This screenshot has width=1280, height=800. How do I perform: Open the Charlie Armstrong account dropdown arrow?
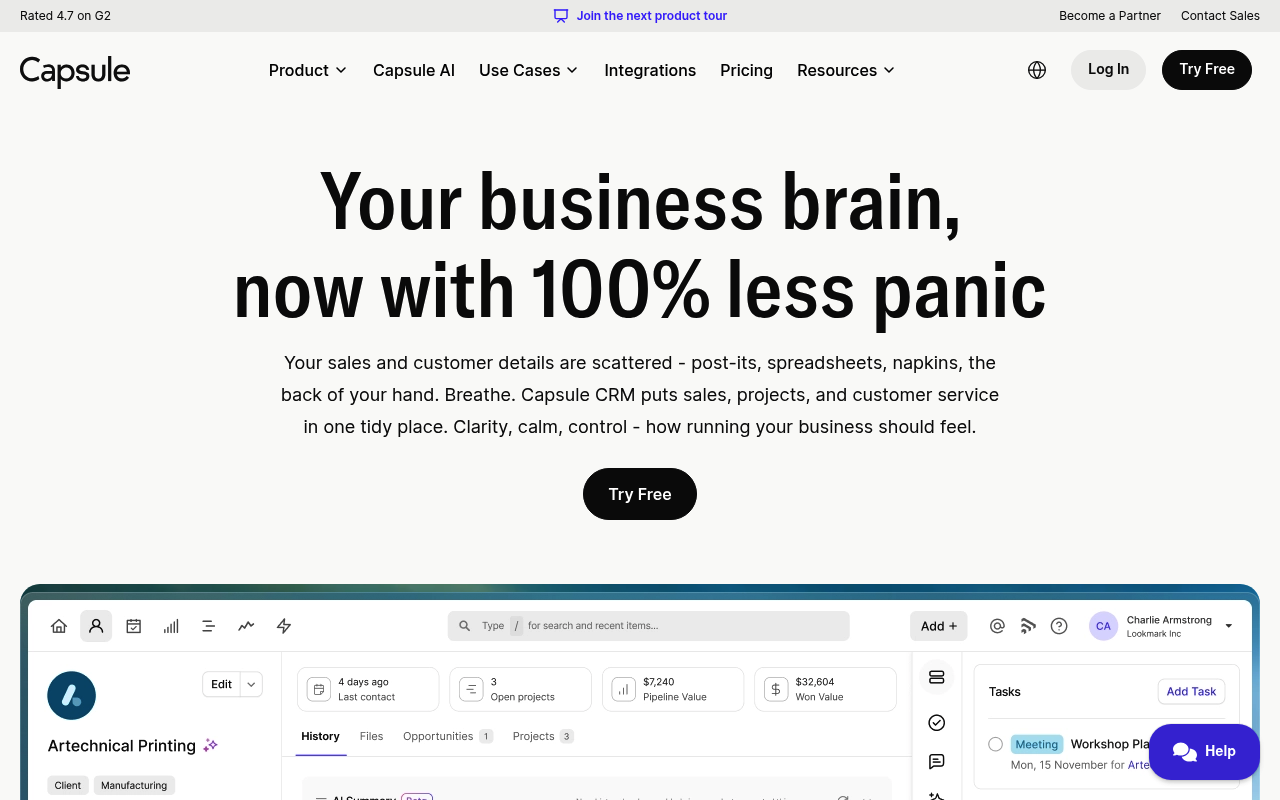coord(1229,626)
